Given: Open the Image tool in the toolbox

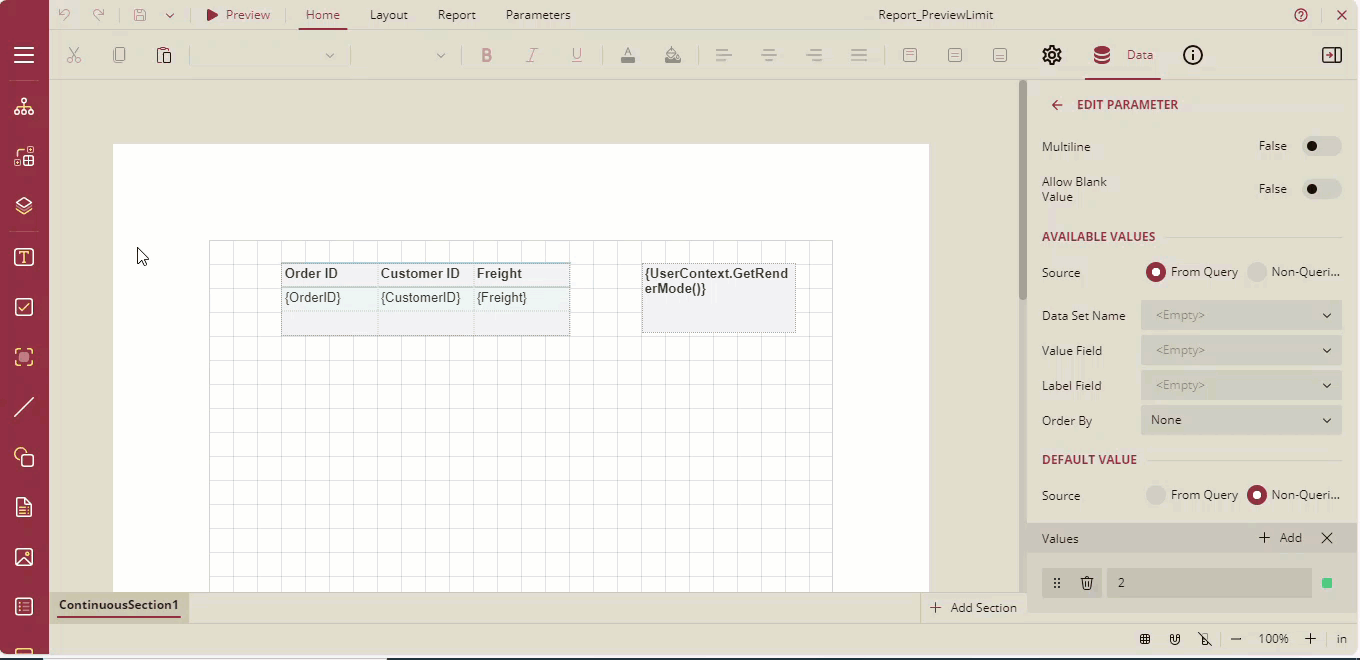Looking at the screenshot, I should (24, 557).
